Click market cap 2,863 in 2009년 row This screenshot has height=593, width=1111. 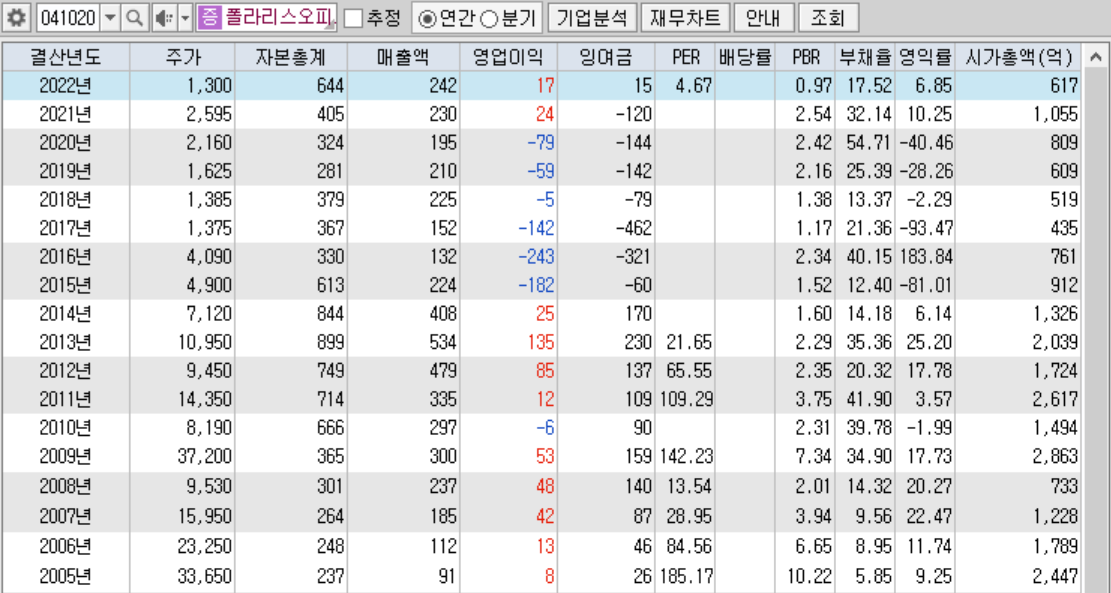pos(1055,457)
